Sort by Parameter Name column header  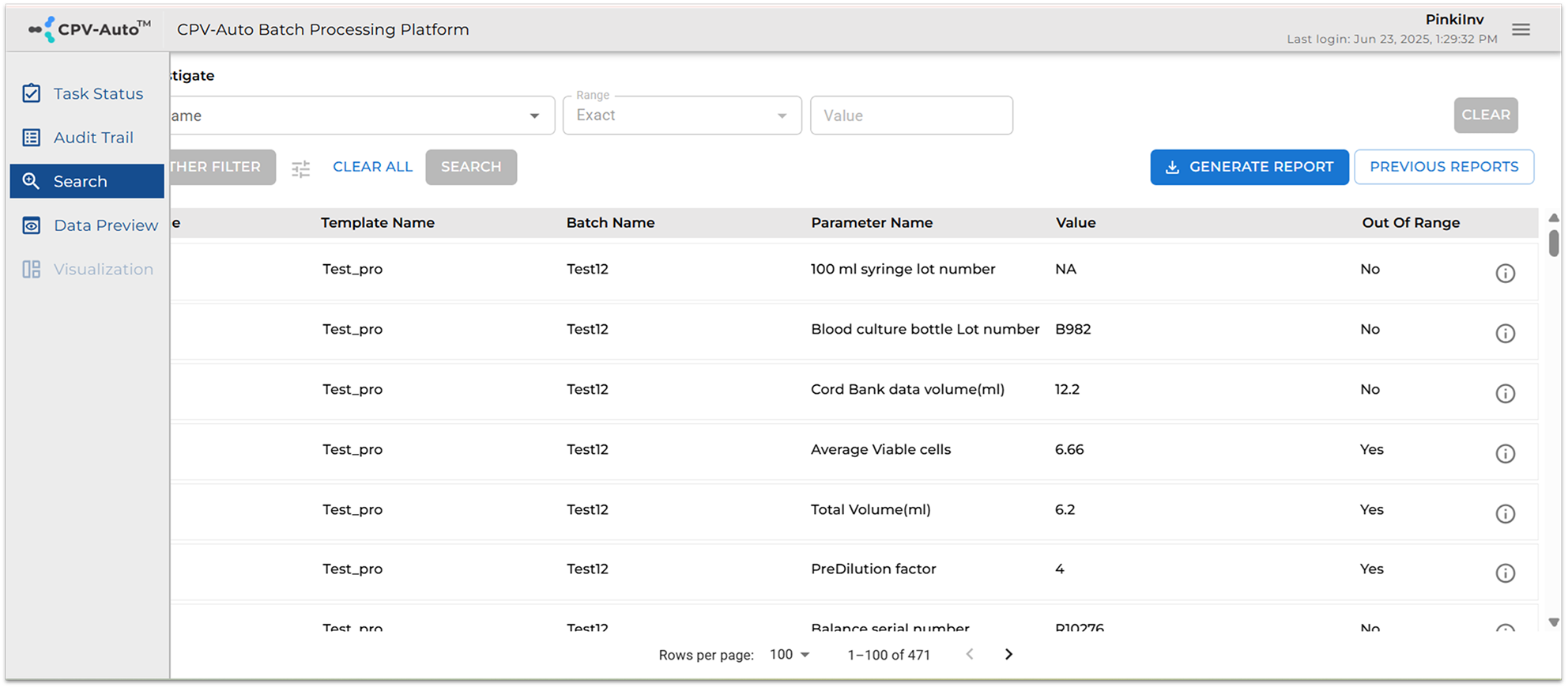tap(872, 223)
